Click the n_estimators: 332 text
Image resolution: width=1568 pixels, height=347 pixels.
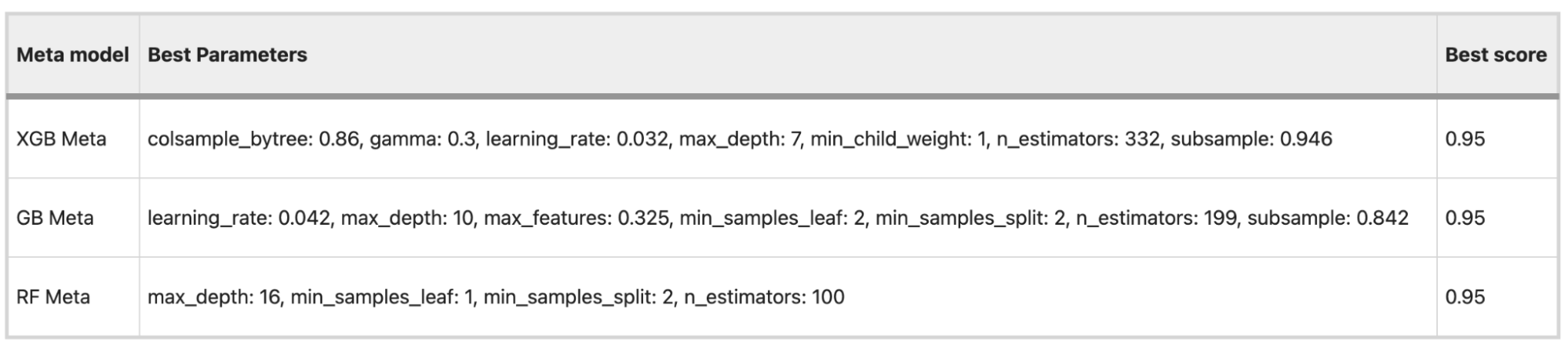tap(1080, 139)
